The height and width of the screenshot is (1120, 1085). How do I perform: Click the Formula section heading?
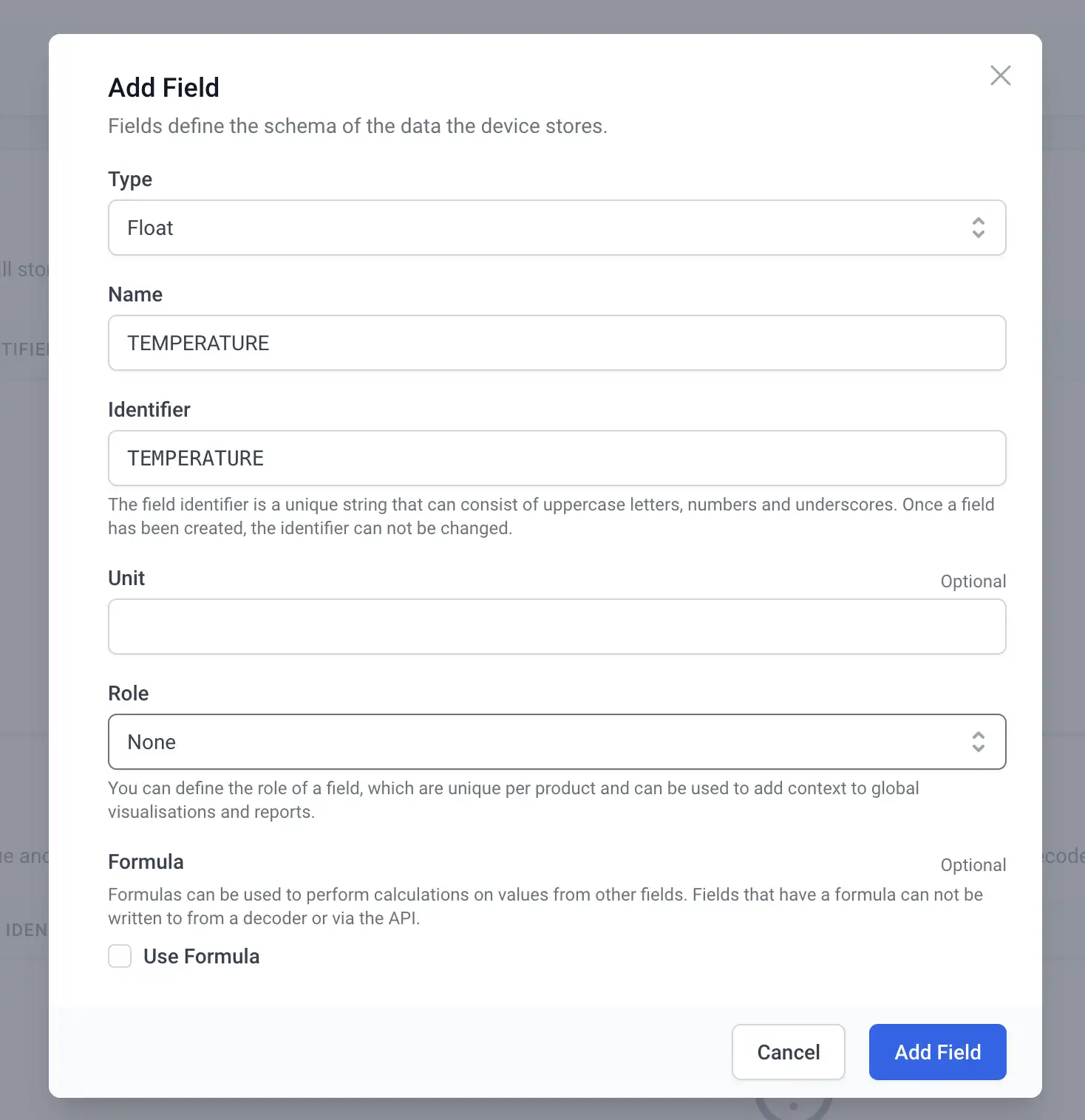click(x=146, y=861)
